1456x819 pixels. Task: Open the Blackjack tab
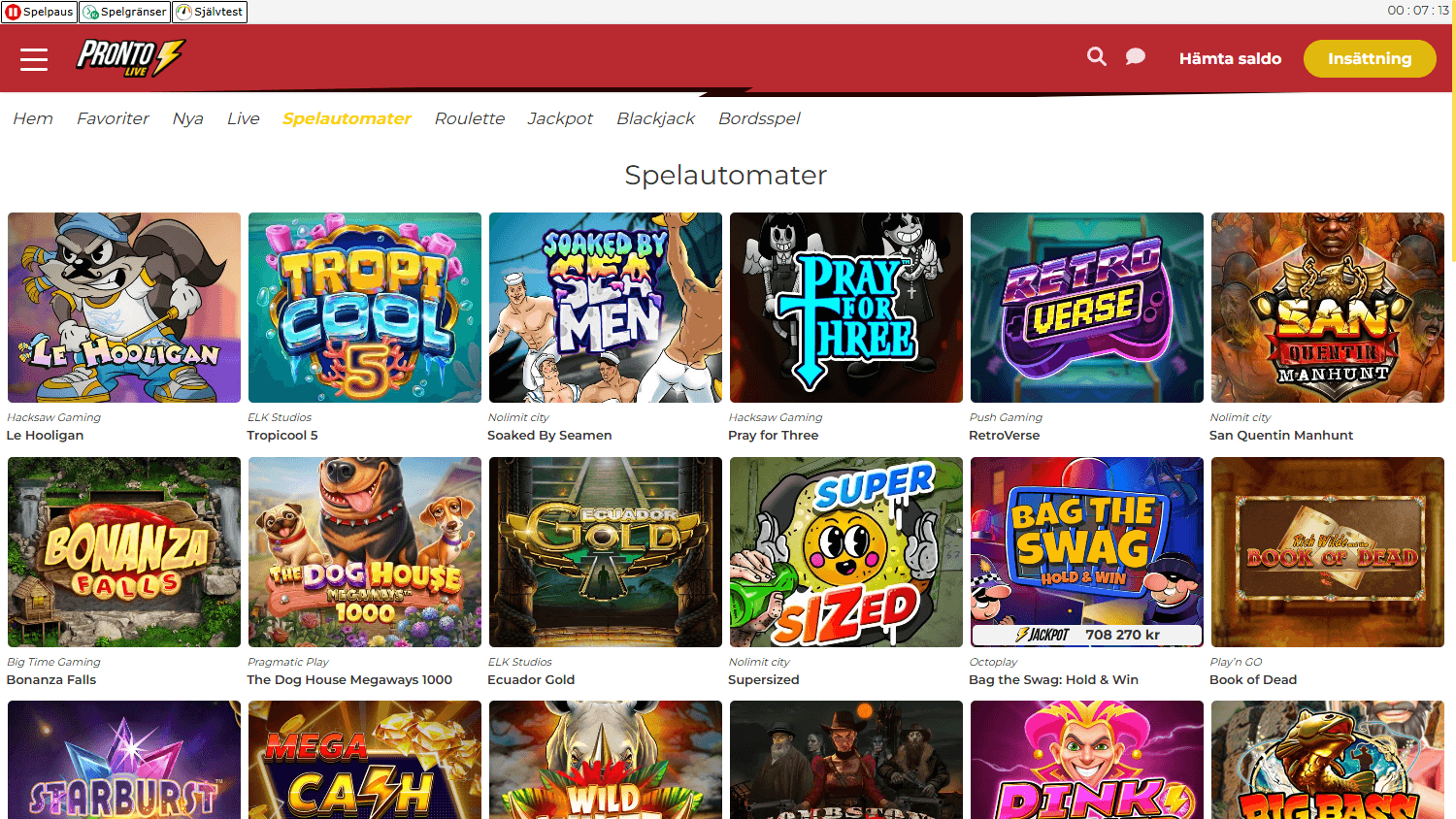point(655,118)
